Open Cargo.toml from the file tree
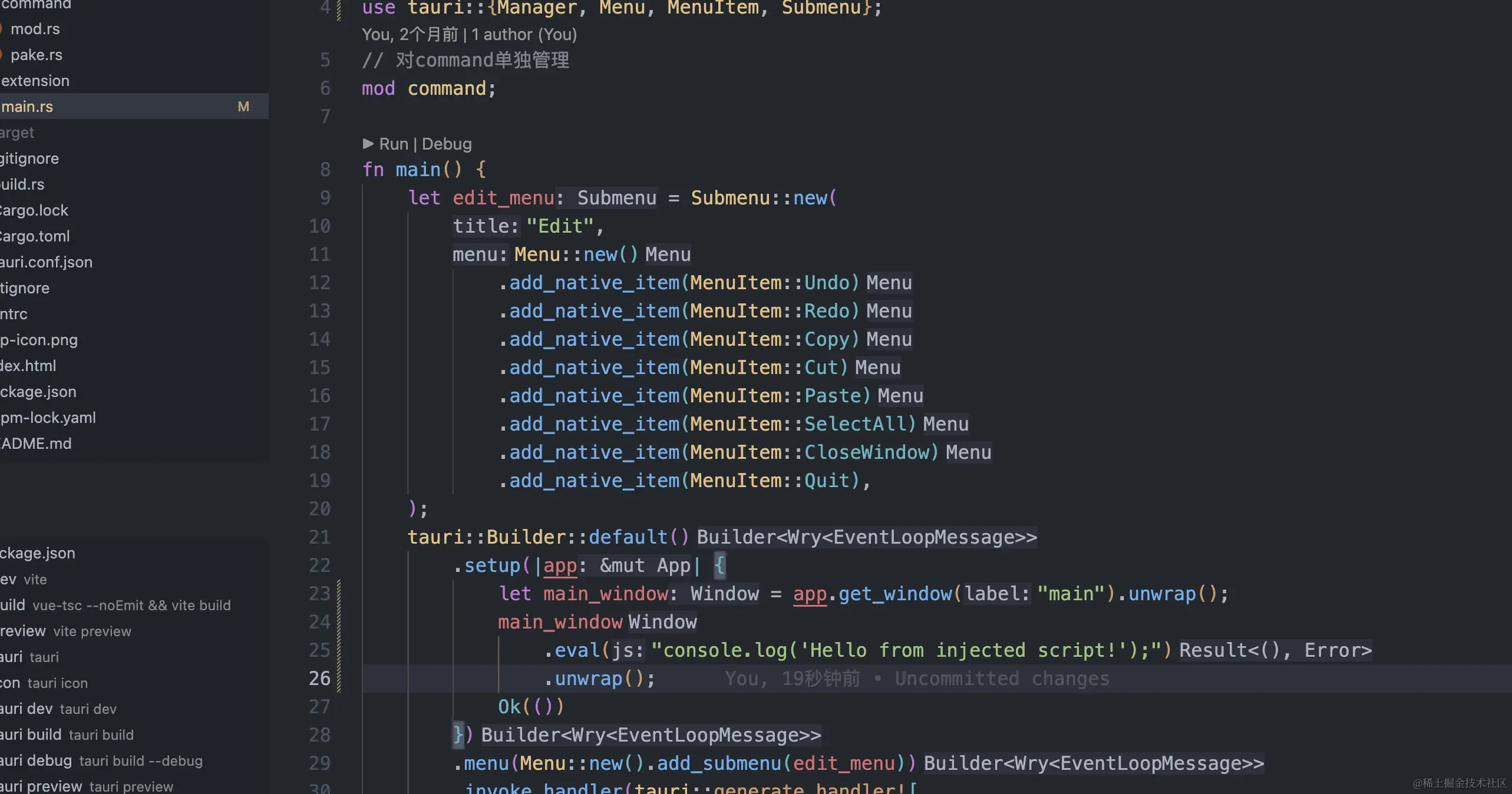Viewport: 1512px width, 794px height. tap(35, 236)
